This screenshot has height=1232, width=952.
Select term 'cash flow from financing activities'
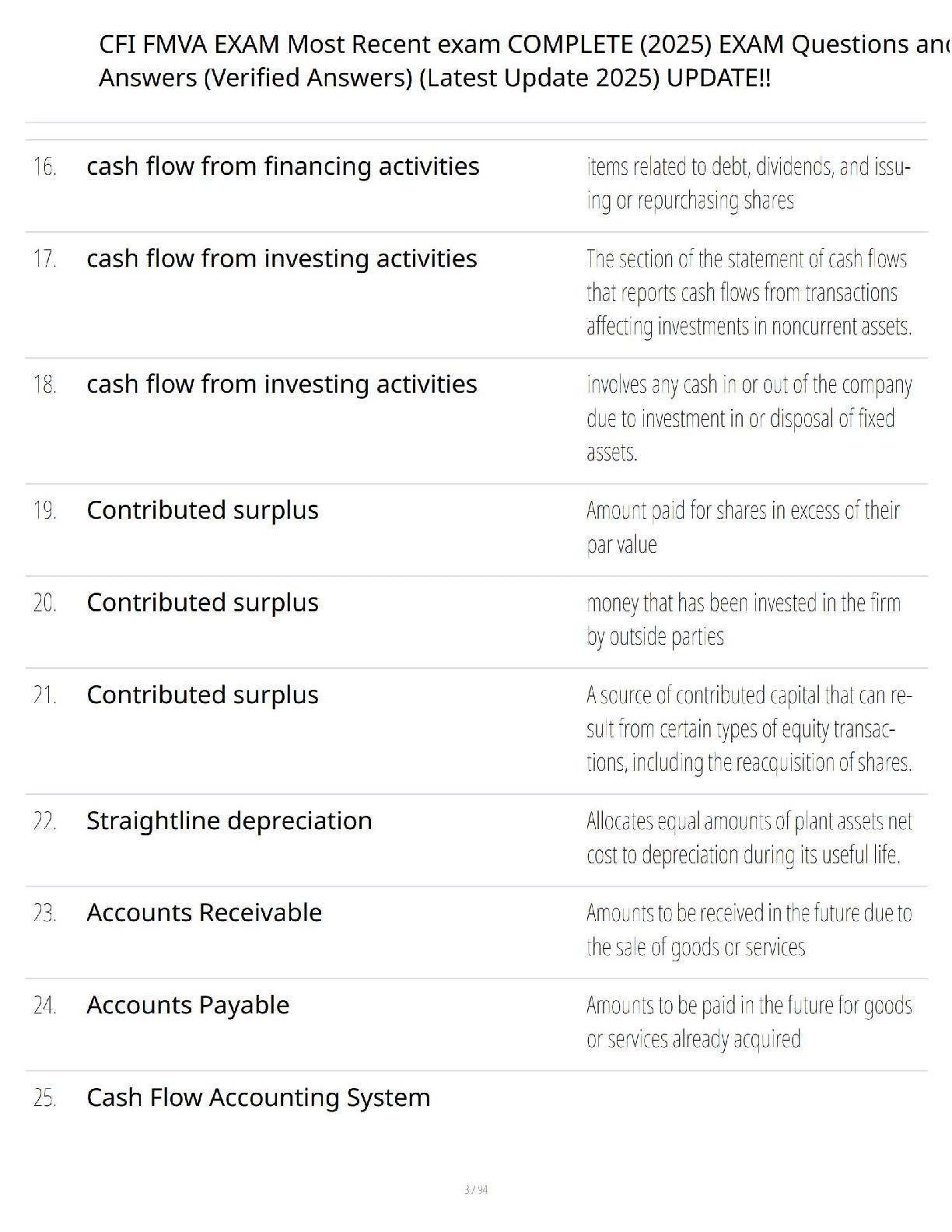(x=282, y=166)
